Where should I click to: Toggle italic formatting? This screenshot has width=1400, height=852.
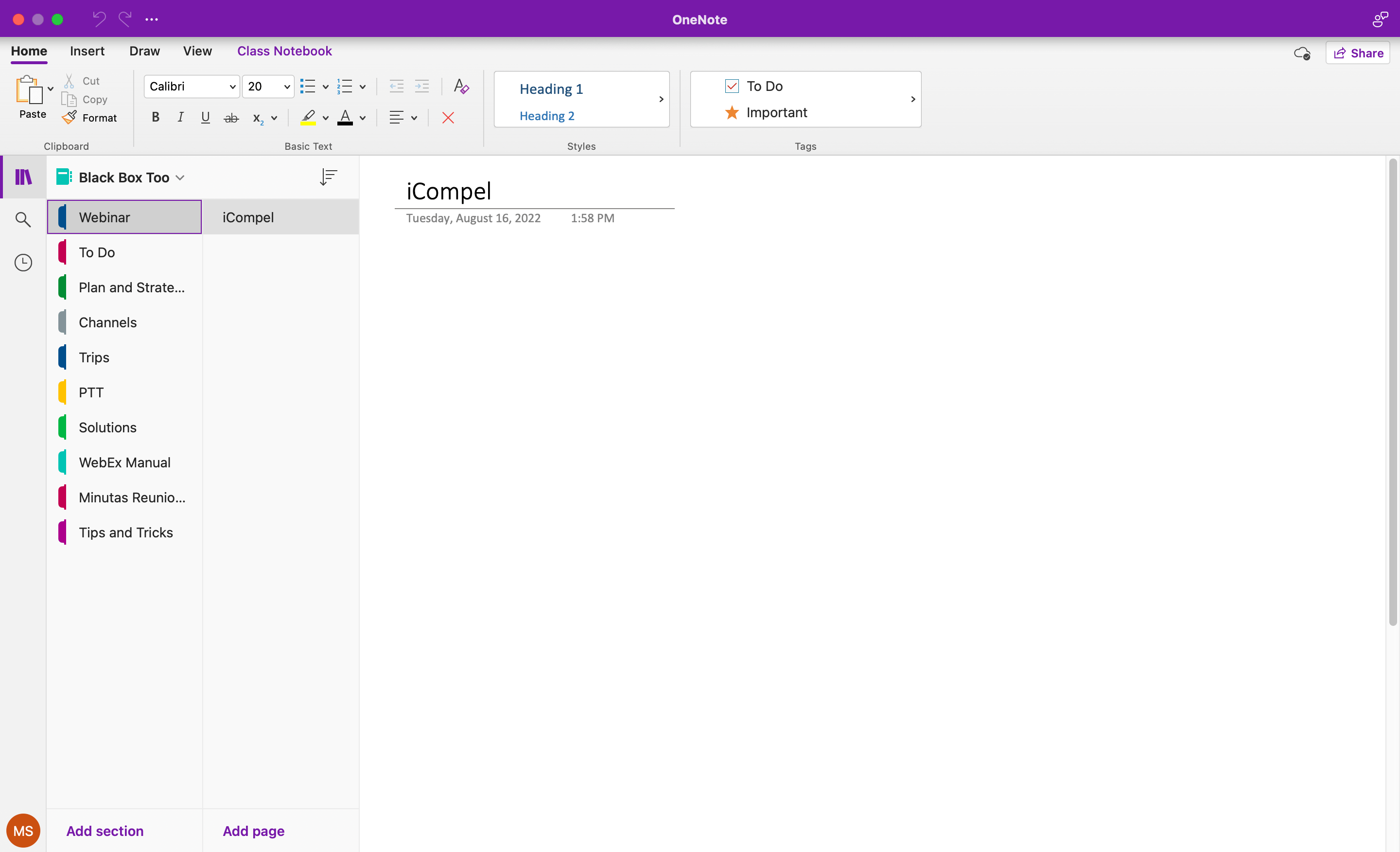pos(180,118)
